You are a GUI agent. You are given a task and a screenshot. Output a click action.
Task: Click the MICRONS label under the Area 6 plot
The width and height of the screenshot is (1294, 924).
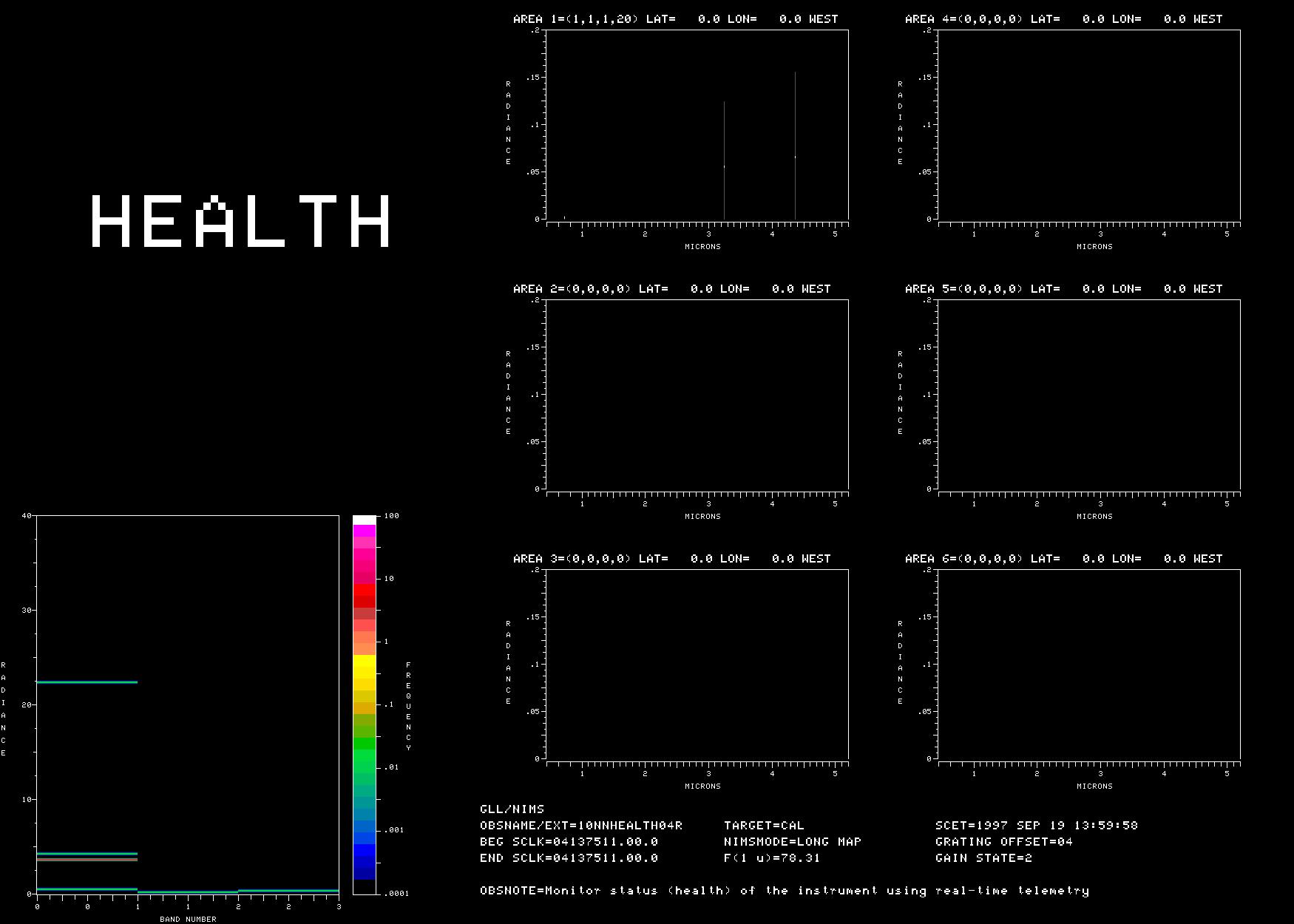click(x=1094, y=787)
